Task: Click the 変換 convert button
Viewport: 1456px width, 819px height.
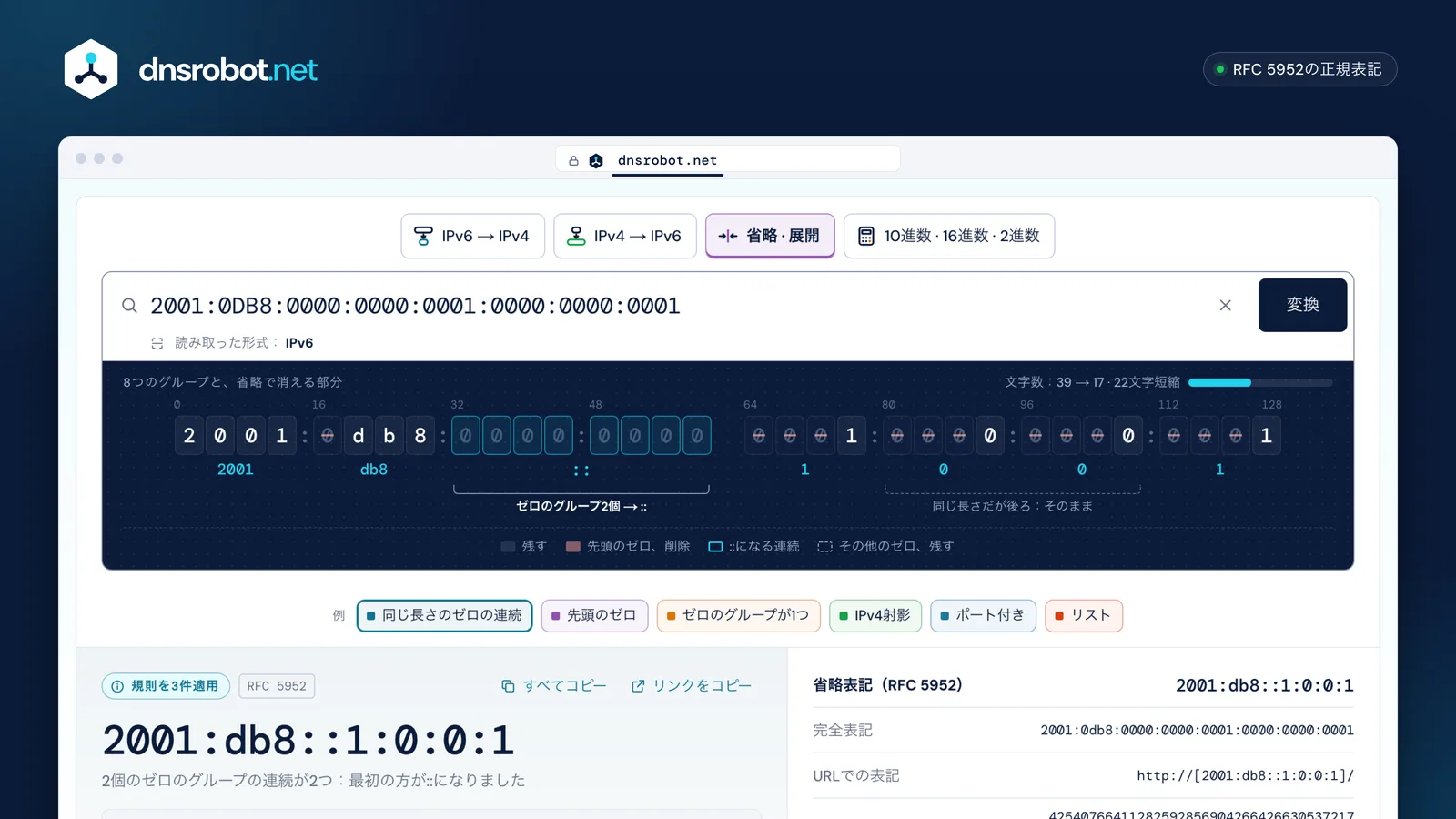Action: [x=1302, y=305]
